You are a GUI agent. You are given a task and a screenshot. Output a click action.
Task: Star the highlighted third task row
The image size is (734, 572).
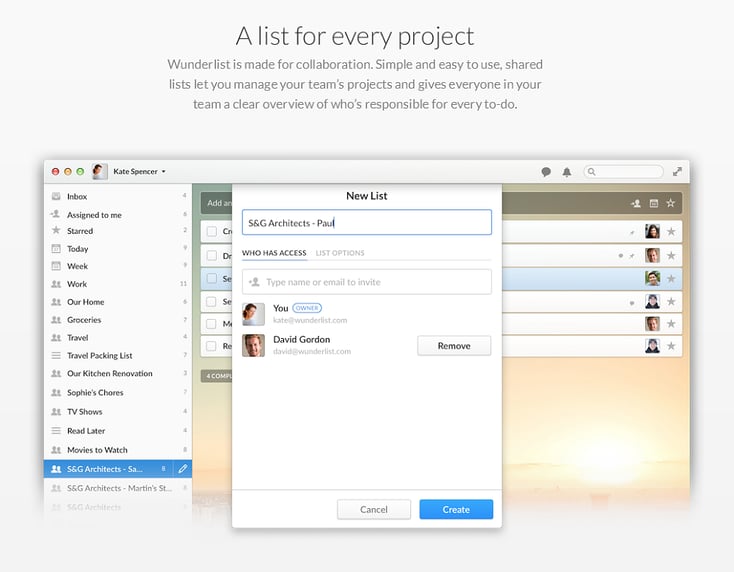[x=671, y=279]
